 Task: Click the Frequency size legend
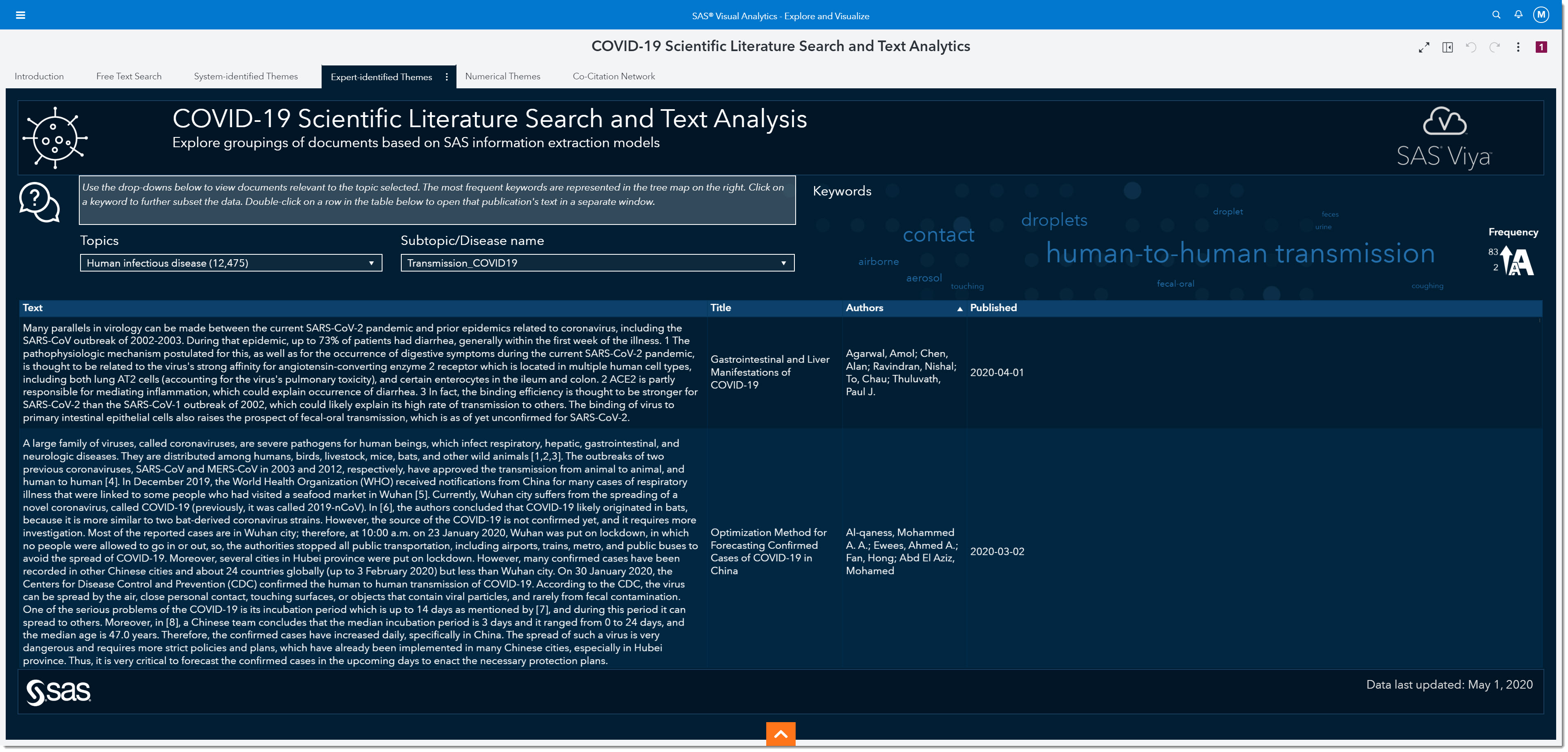tap(1512, 253)
